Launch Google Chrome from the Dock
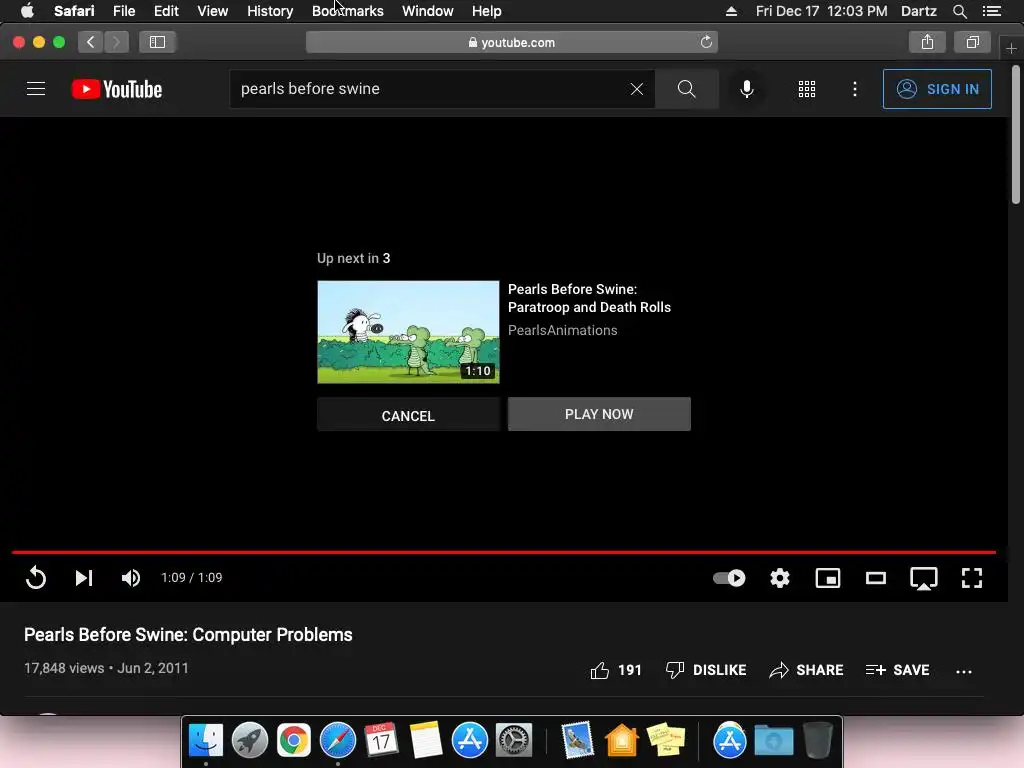This screenshot has height=768, width=1024. 294,741
